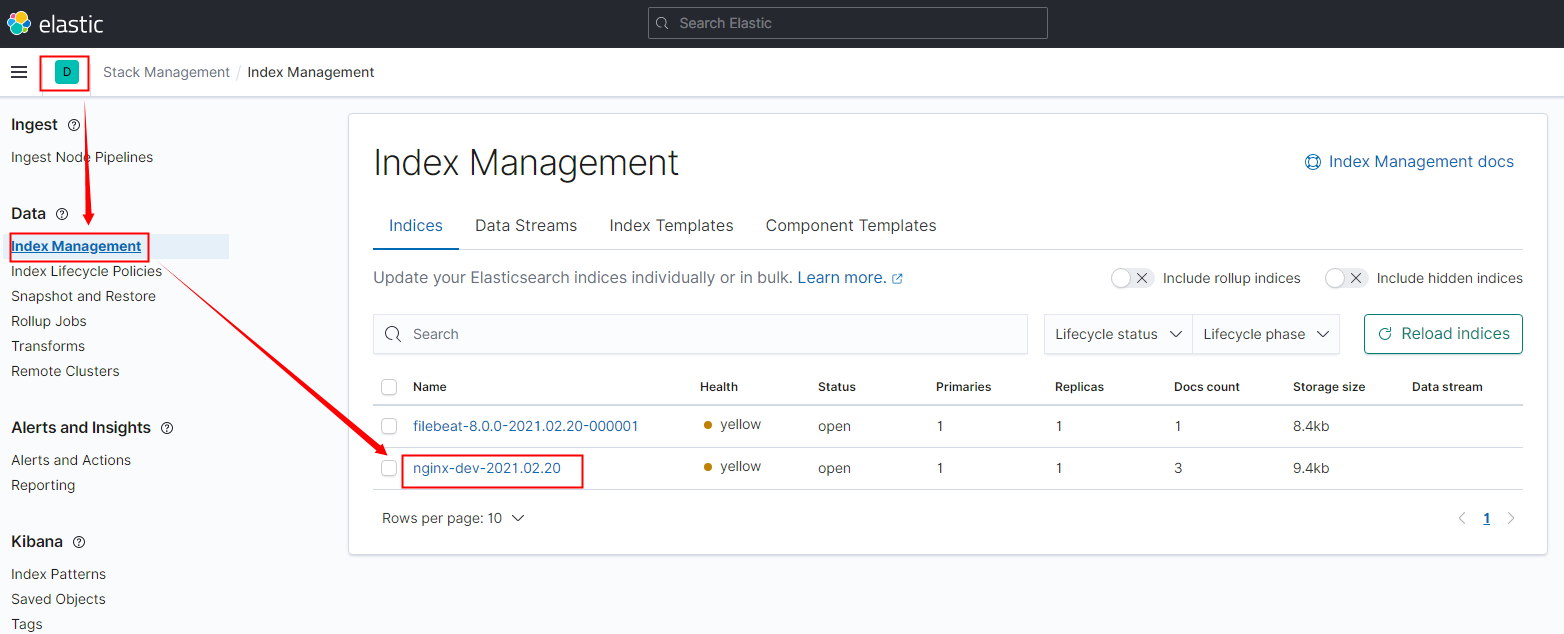Go to page 1 in pagination
The image size is (1564, 634).
1486,518
